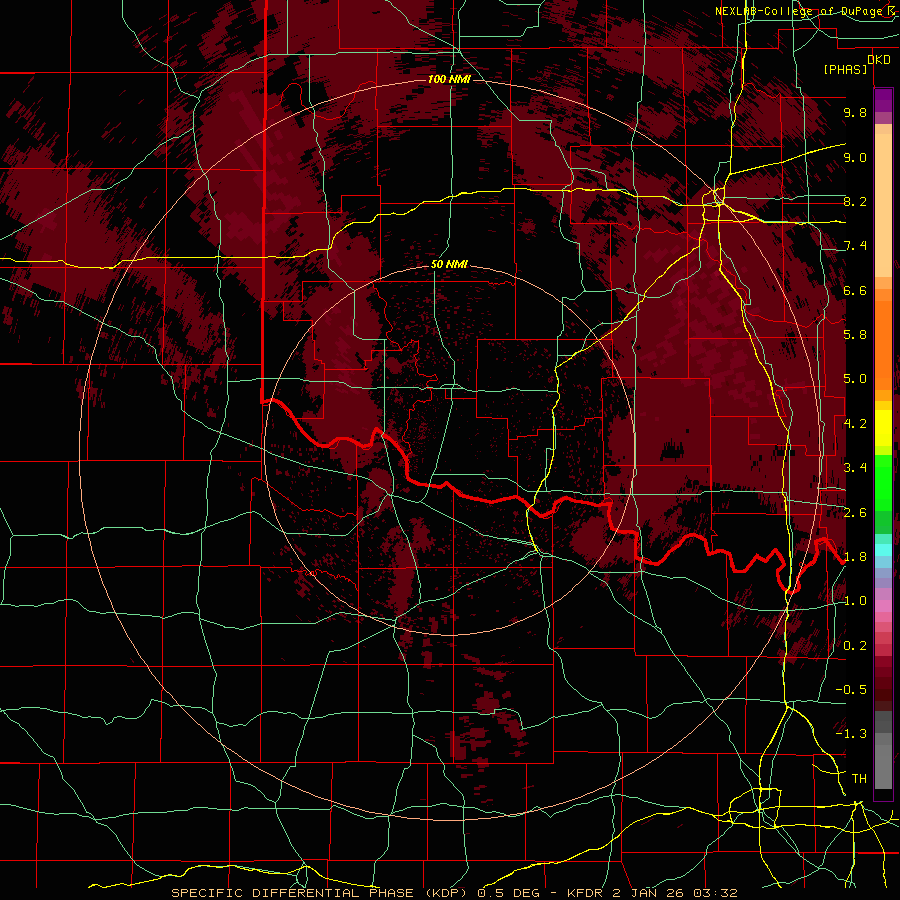Pick the pink segment of the color bar
The height and width of the screenshot is (900, 900).
(883, 606)
